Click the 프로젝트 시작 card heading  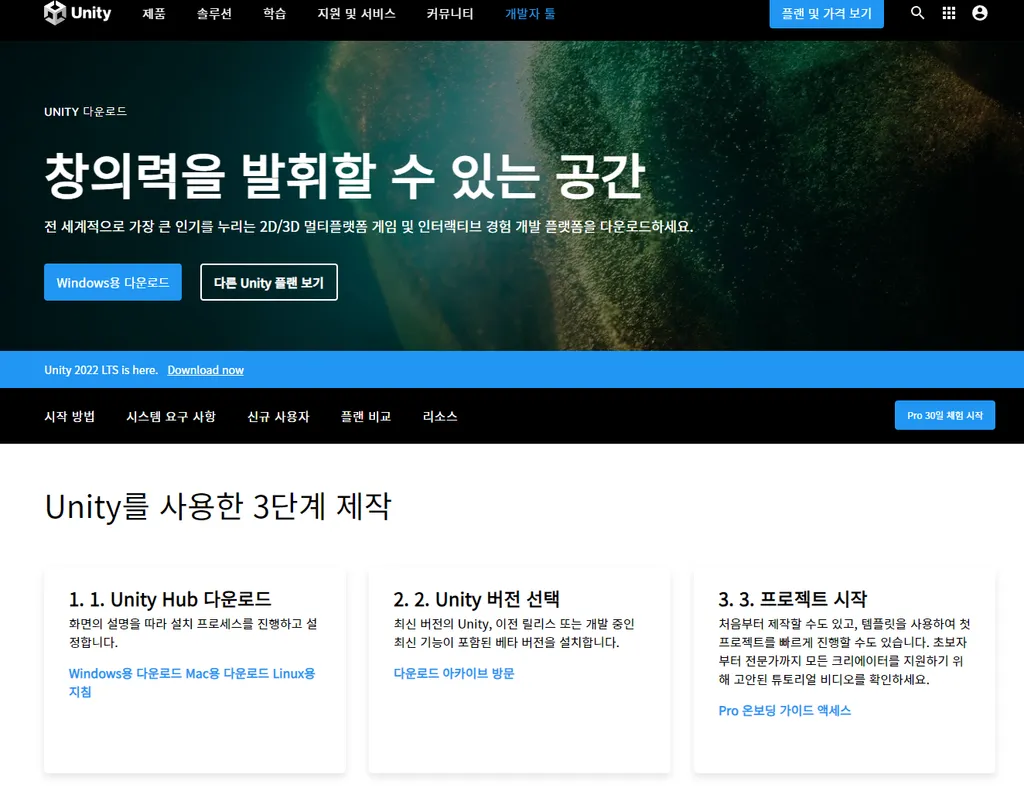792,599
